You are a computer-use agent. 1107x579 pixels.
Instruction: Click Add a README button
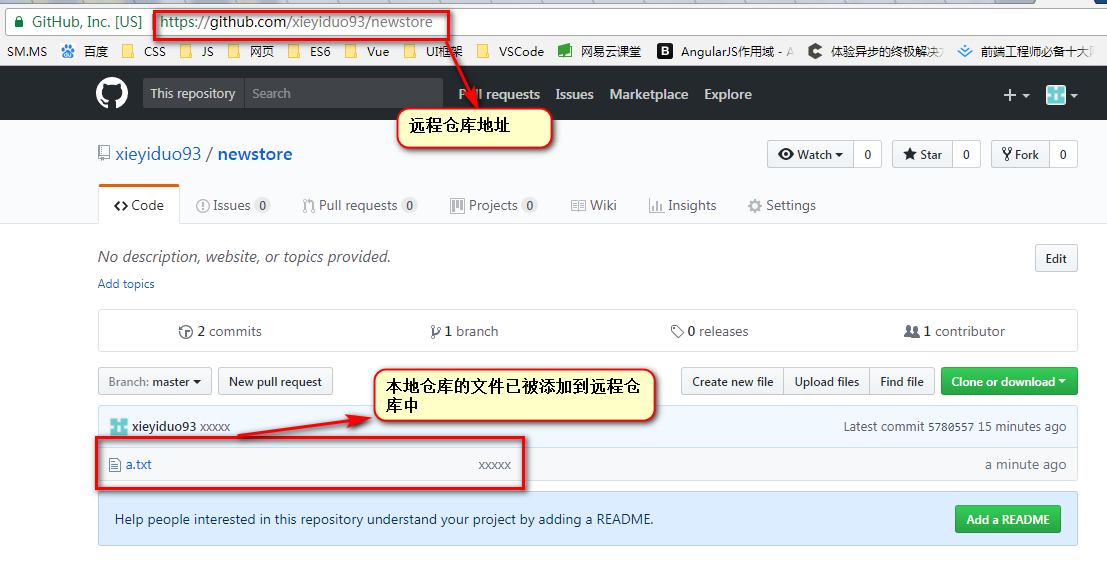pos(1007,520)
